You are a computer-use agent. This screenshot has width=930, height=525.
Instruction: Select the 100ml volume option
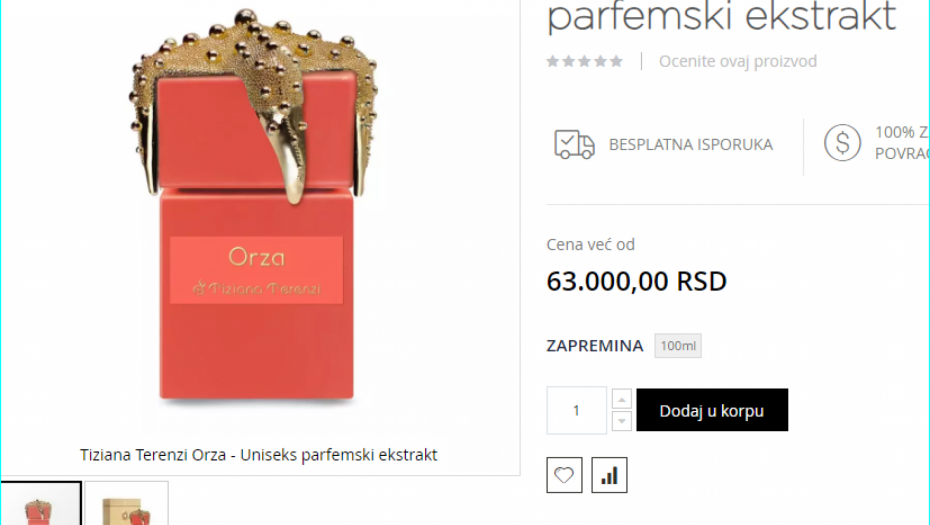(678, 346)
